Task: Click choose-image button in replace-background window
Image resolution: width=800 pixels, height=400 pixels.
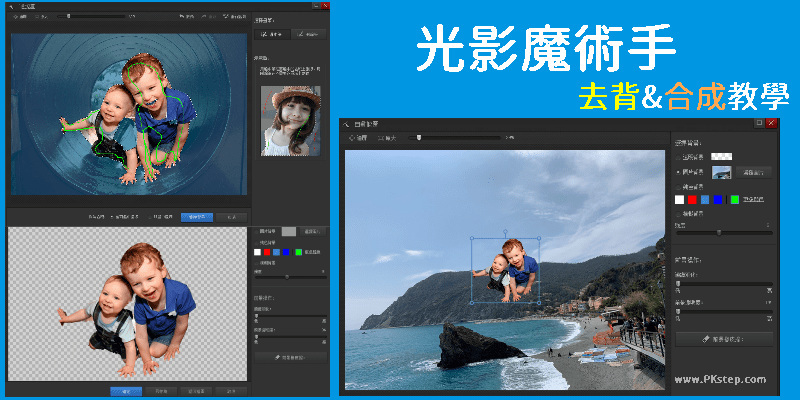Action: click(754, 172)
